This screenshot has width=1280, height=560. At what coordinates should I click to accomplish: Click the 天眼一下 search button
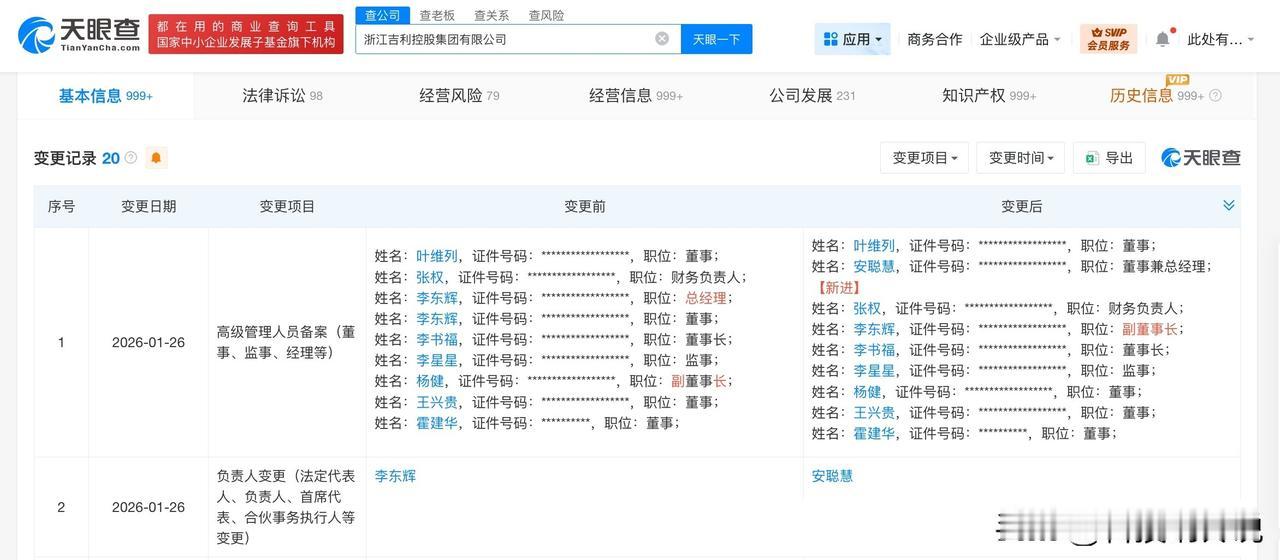click(x=717, y=39)
